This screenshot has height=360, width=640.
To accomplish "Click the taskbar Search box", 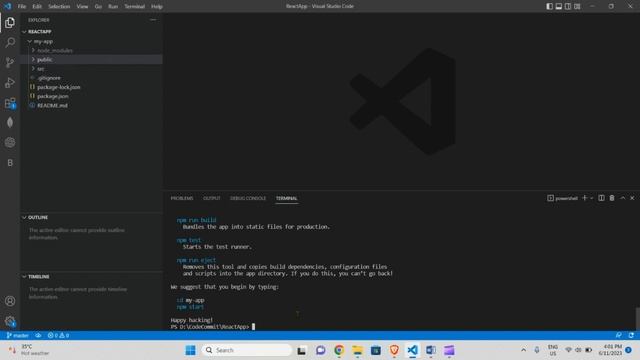I will pos(247,350).
